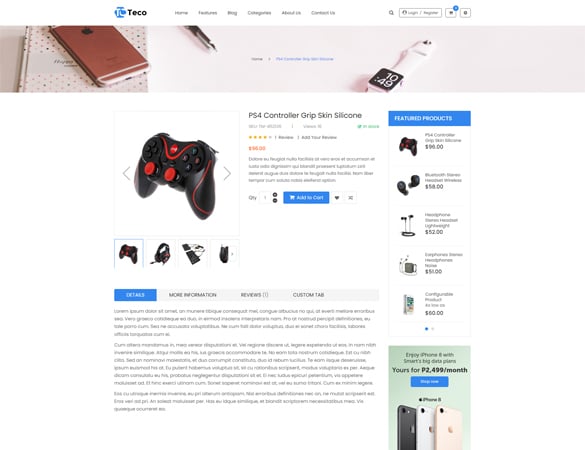
Task: Click the Login / Register button
Action: coord(420,13)
